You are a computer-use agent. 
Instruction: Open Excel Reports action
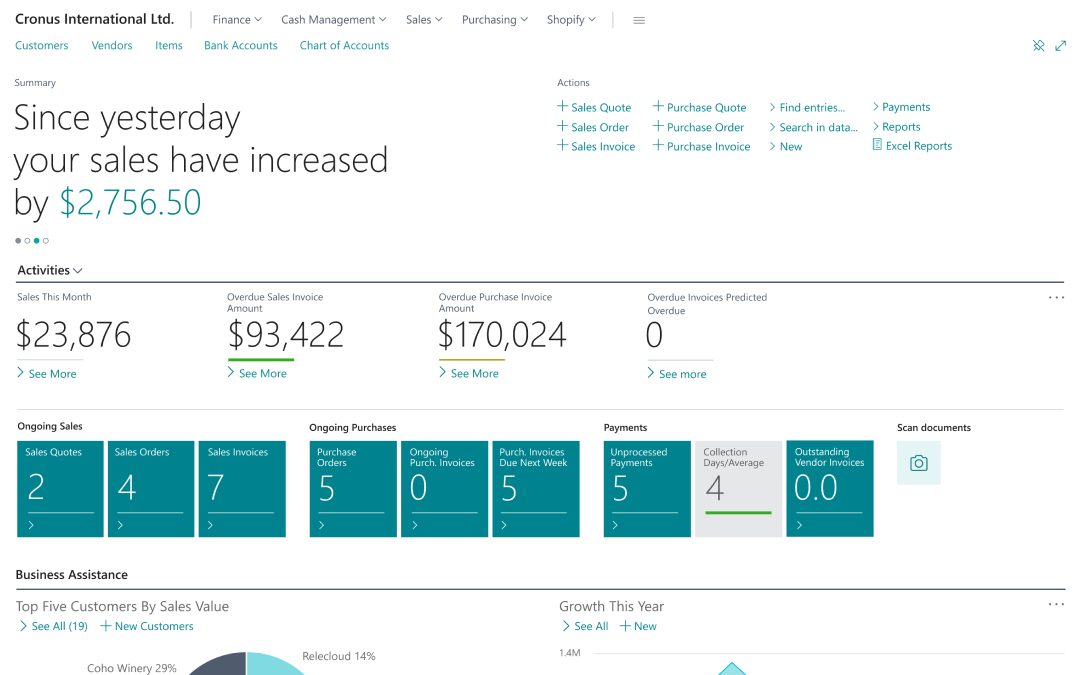coord(912,145)
